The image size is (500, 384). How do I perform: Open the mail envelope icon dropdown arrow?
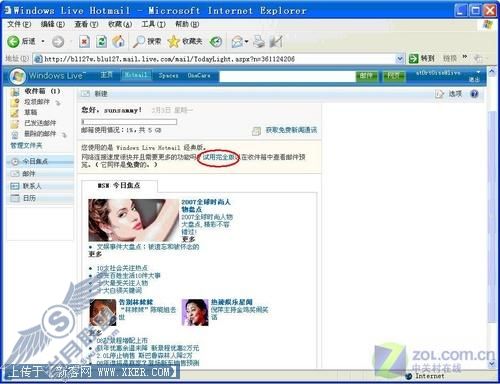(x=246, y=42)
